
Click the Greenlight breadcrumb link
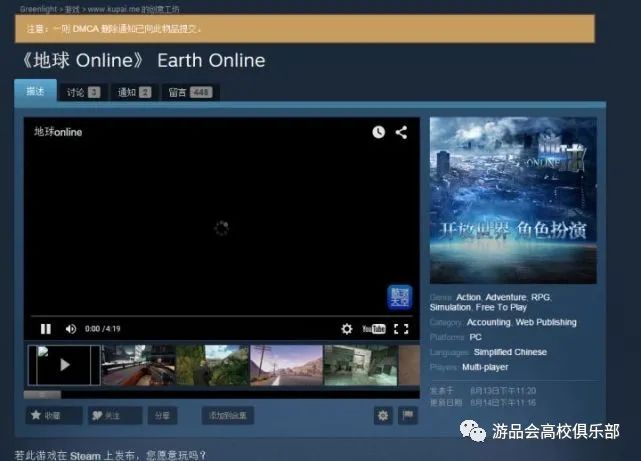[x=38, y=9]
